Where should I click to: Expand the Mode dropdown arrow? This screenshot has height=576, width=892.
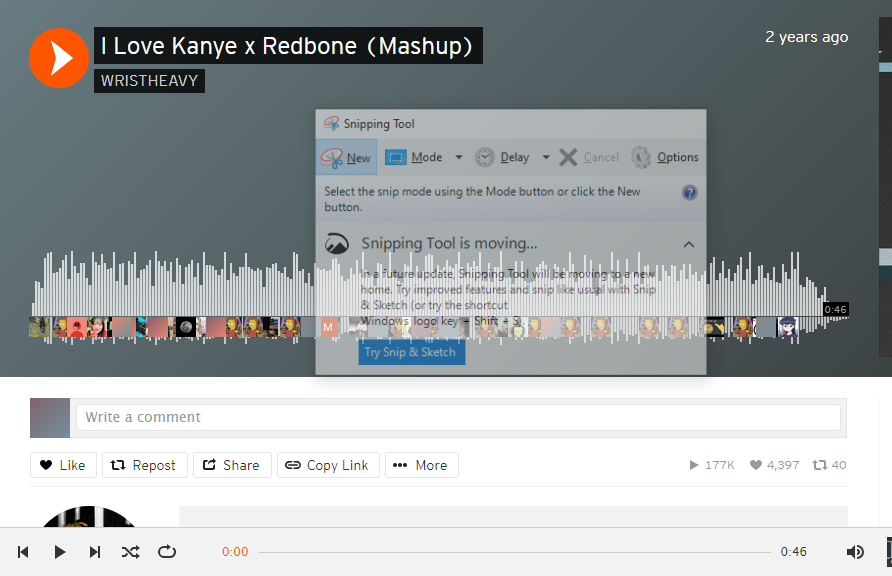click(459, 157)
